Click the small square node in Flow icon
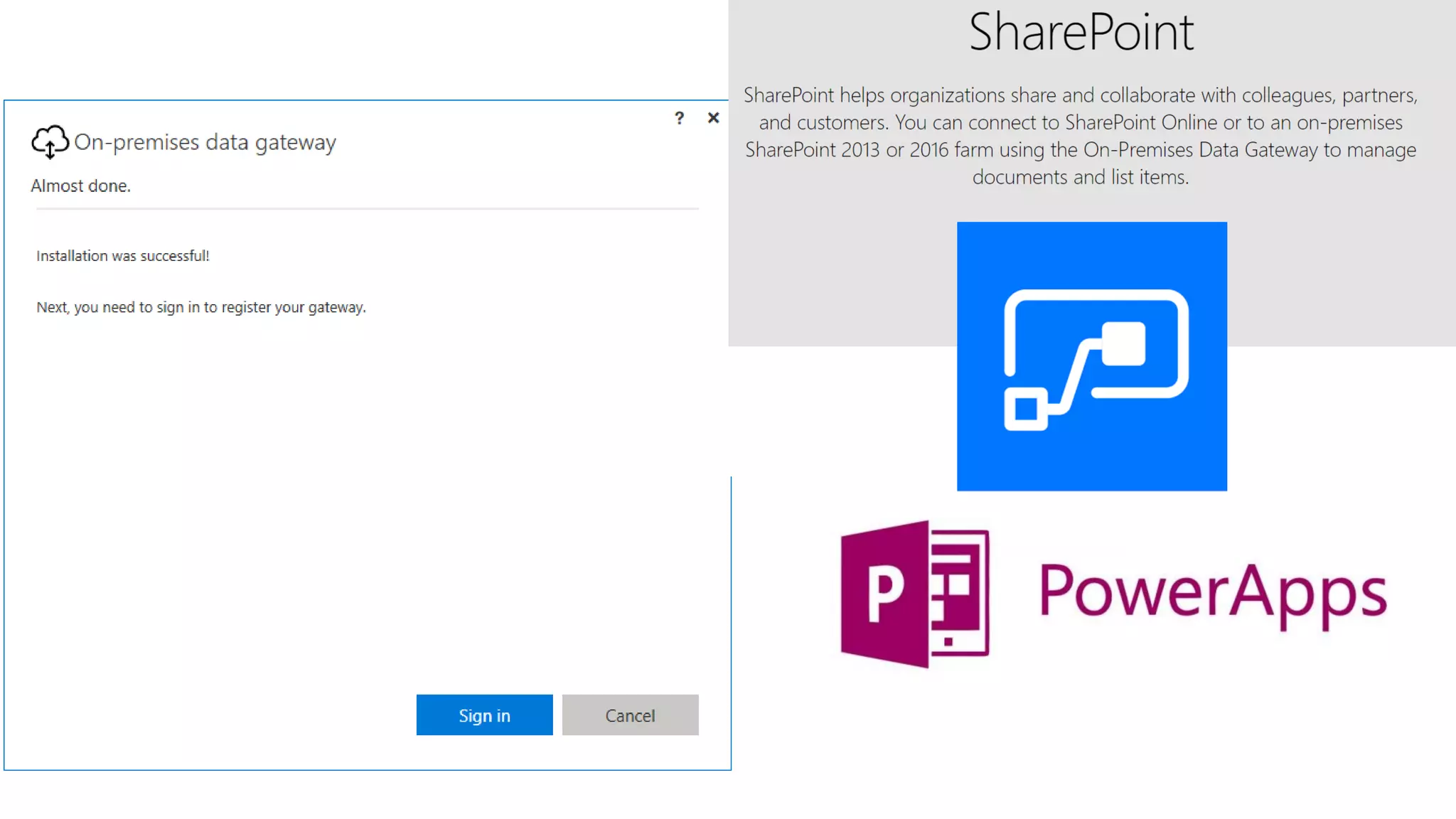 (x=1025, y=409)
